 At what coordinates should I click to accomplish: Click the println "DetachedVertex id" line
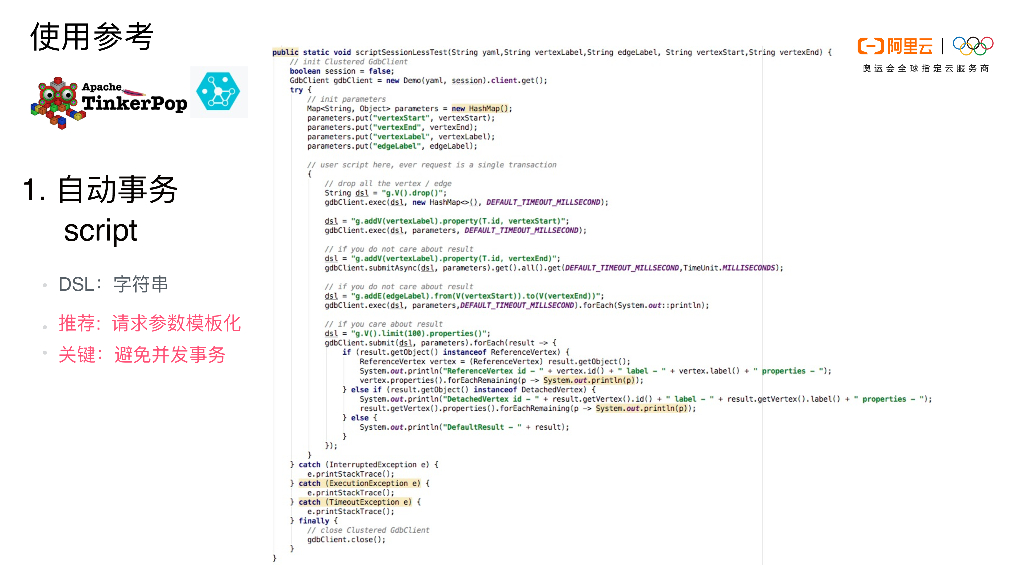coord(646,399)
